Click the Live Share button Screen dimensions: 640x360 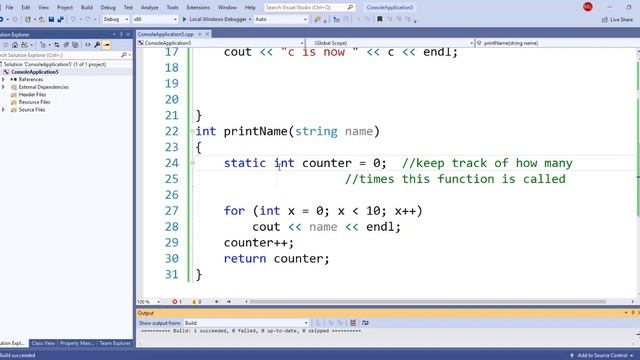tap(617, 20)
